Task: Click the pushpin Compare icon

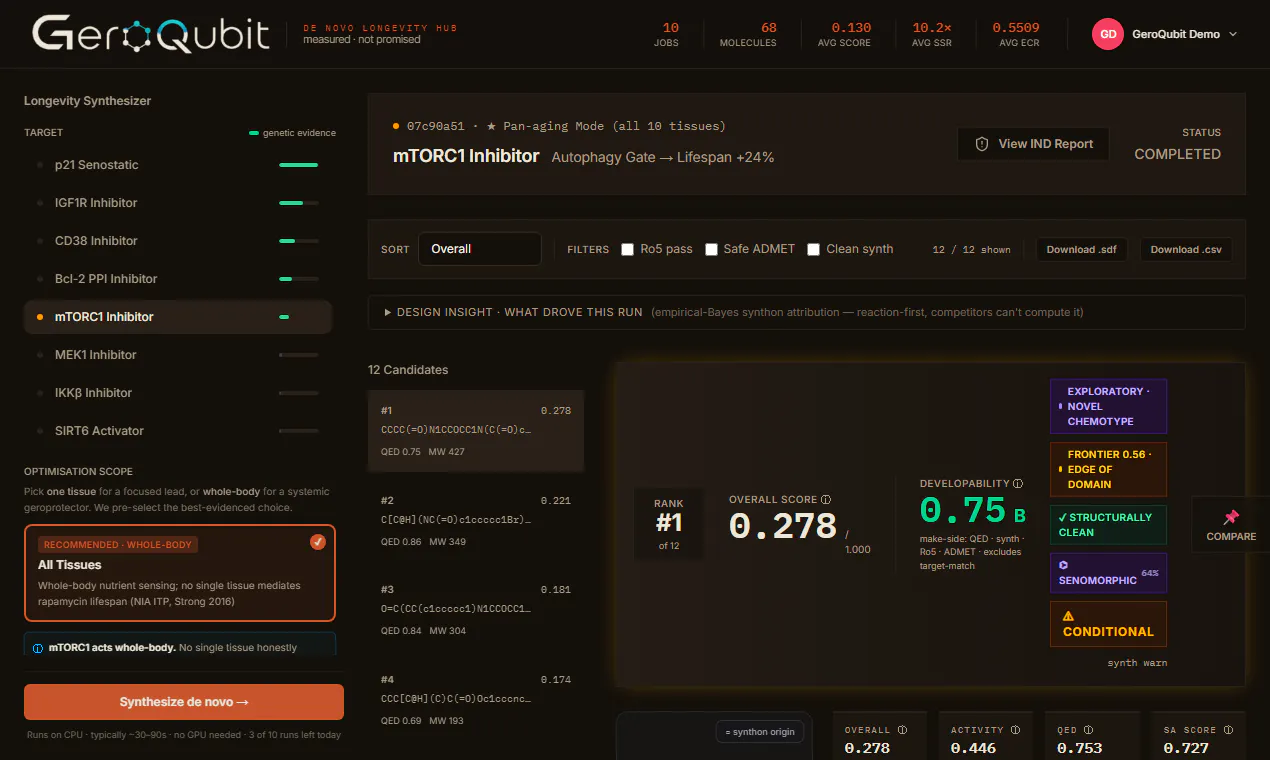Action: point(1231,517)
